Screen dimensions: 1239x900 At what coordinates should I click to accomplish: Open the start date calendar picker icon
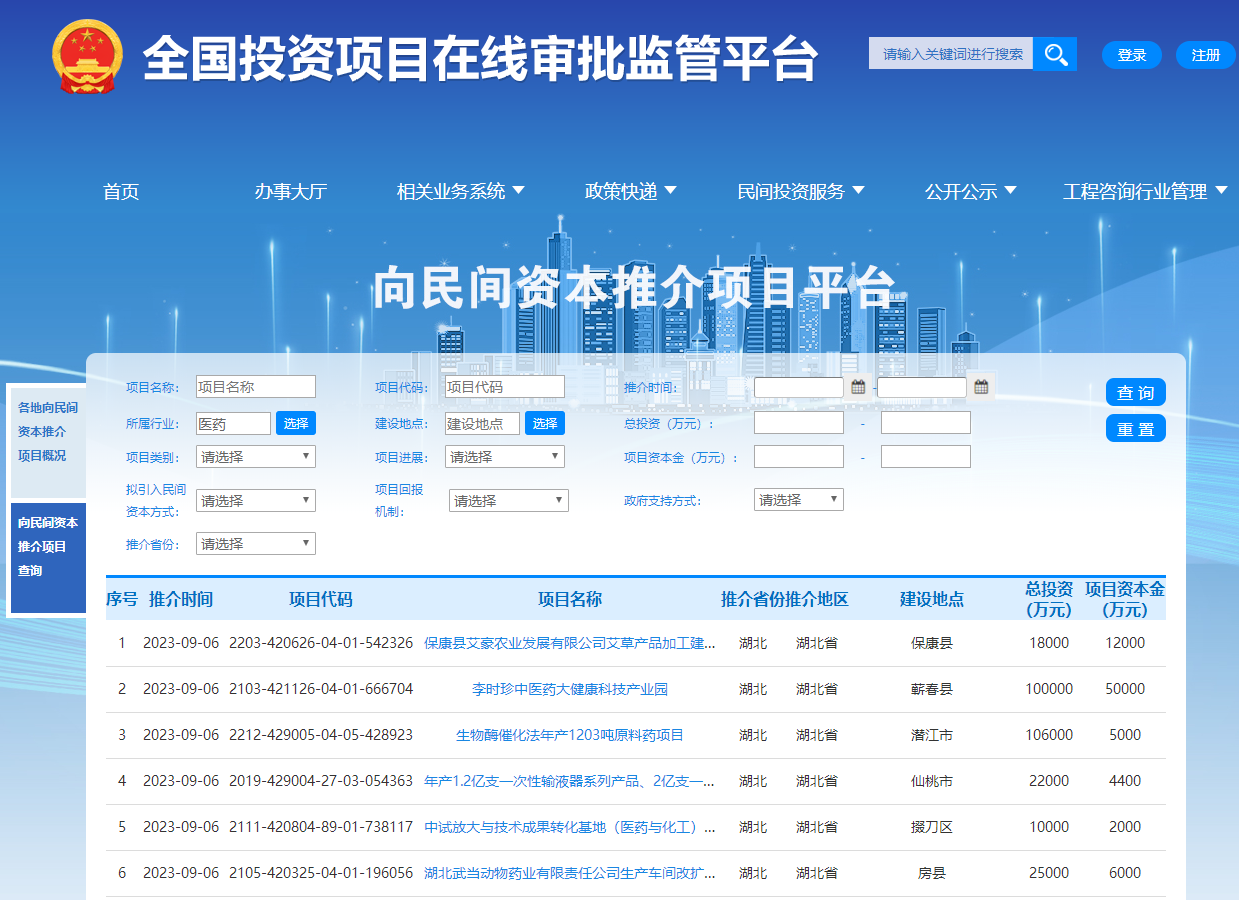[858, 387]
